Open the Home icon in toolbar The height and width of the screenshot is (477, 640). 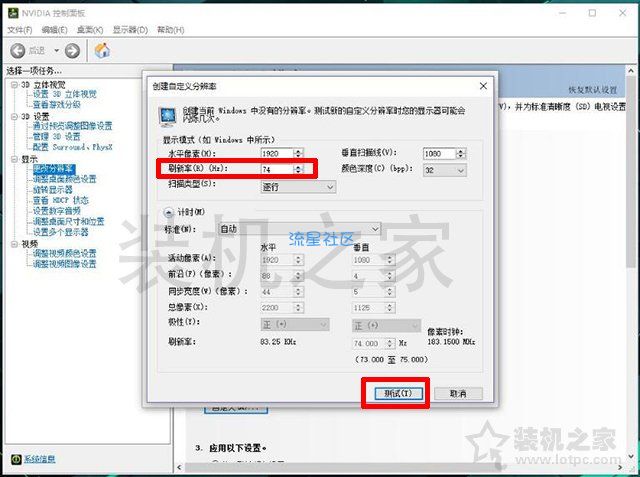[x=102, y=51]
